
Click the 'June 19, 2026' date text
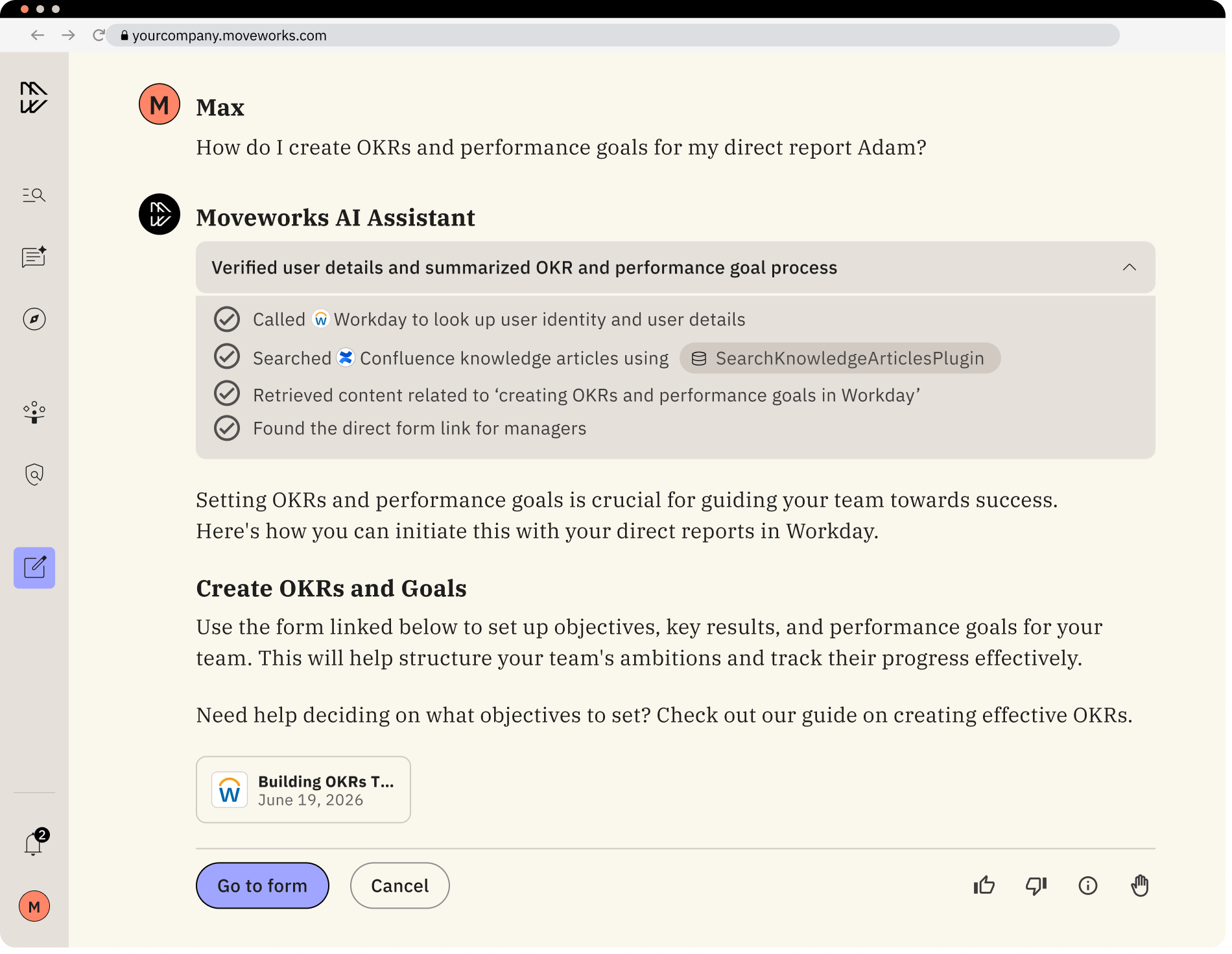[x=311, y=800]
